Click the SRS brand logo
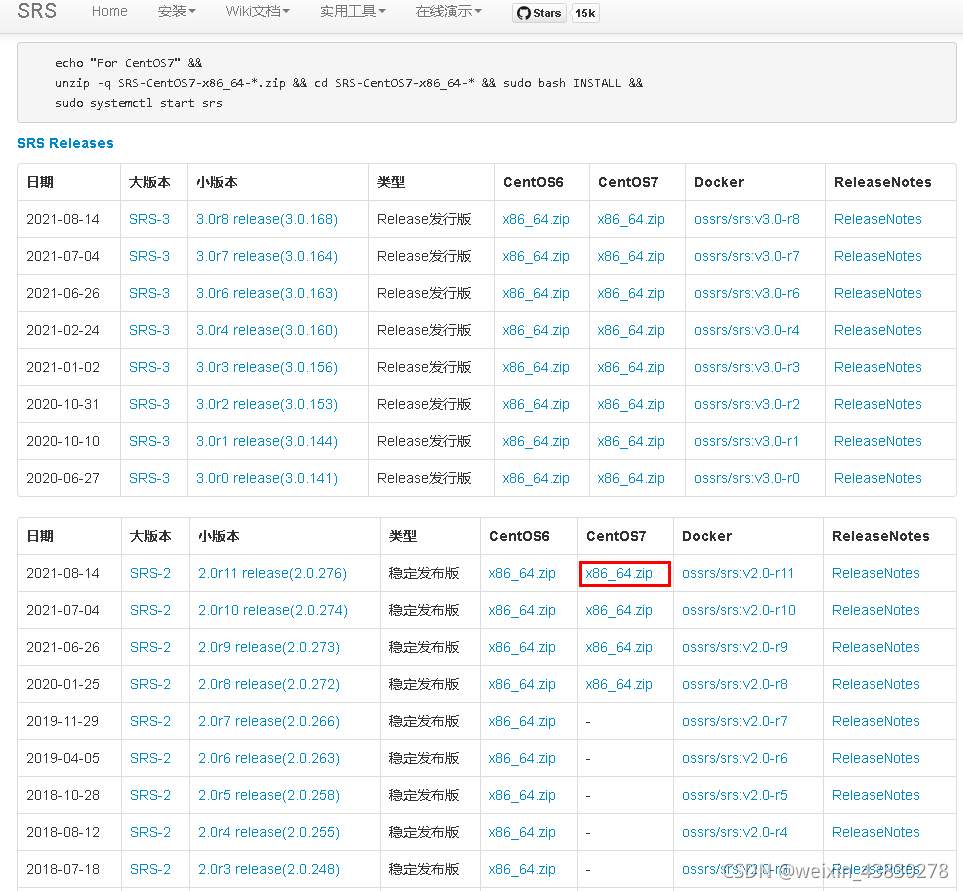963x891 pixels. [x=37, y=11]
